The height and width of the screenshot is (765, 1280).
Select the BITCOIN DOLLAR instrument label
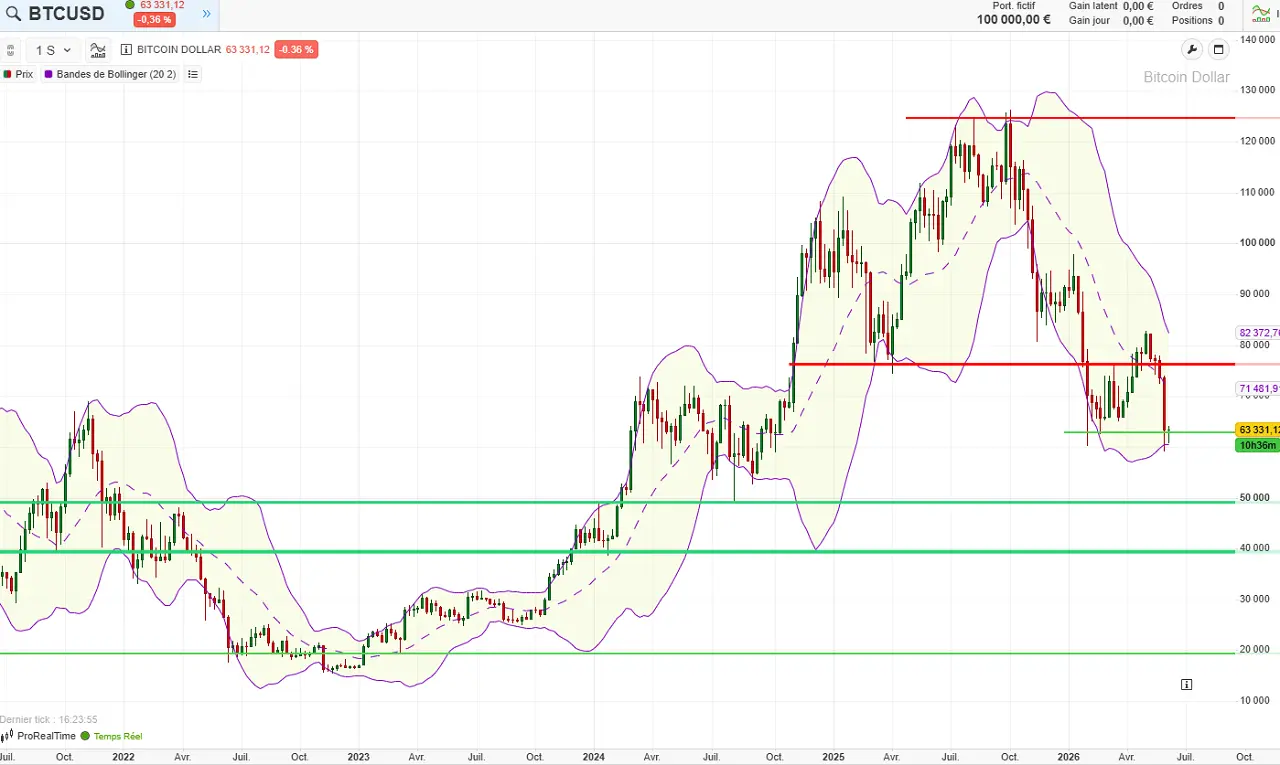point(178,49)
